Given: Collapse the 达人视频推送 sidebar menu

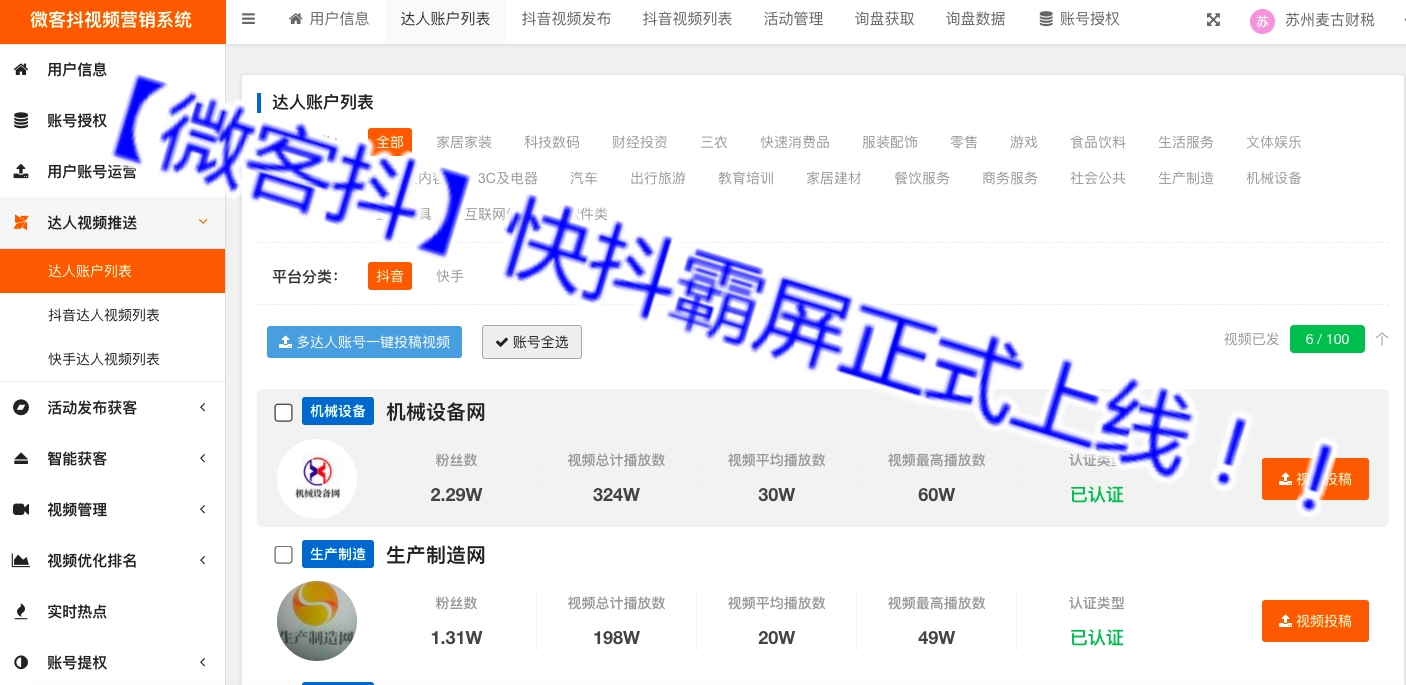Looking at the screenshot, I should pyautogui.click(x=203, y=222).
